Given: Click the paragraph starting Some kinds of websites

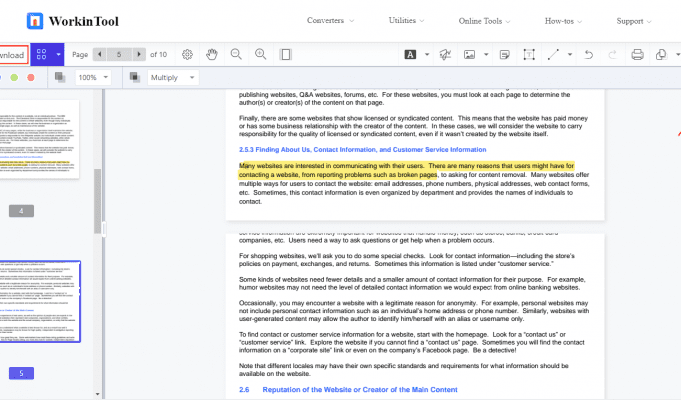Looking at the screenshot, I should tap(412, 284).
